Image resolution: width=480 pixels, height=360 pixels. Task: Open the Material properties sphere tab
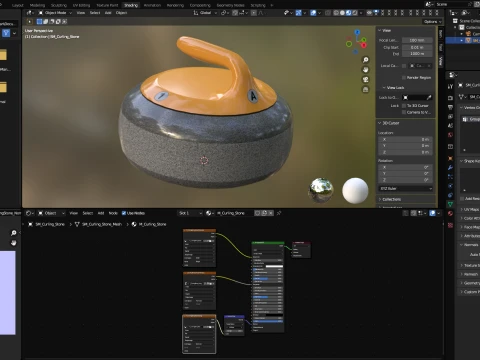pos(450,213)
